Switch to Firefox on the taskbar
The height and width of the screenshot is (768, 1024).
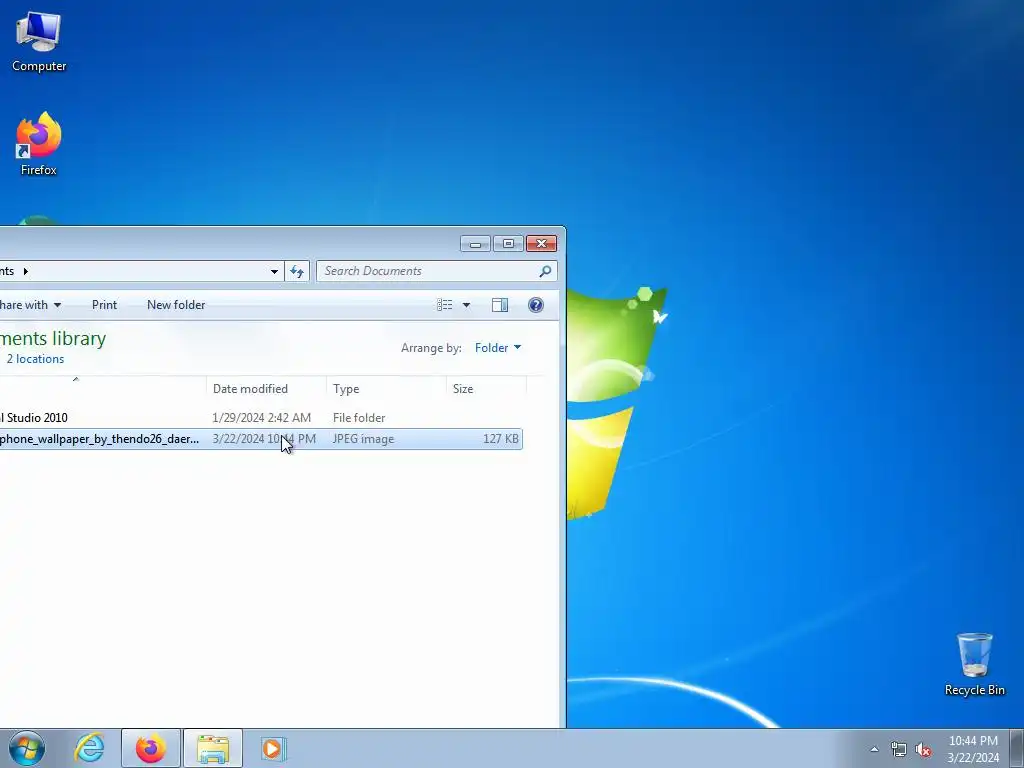point(151,748)
